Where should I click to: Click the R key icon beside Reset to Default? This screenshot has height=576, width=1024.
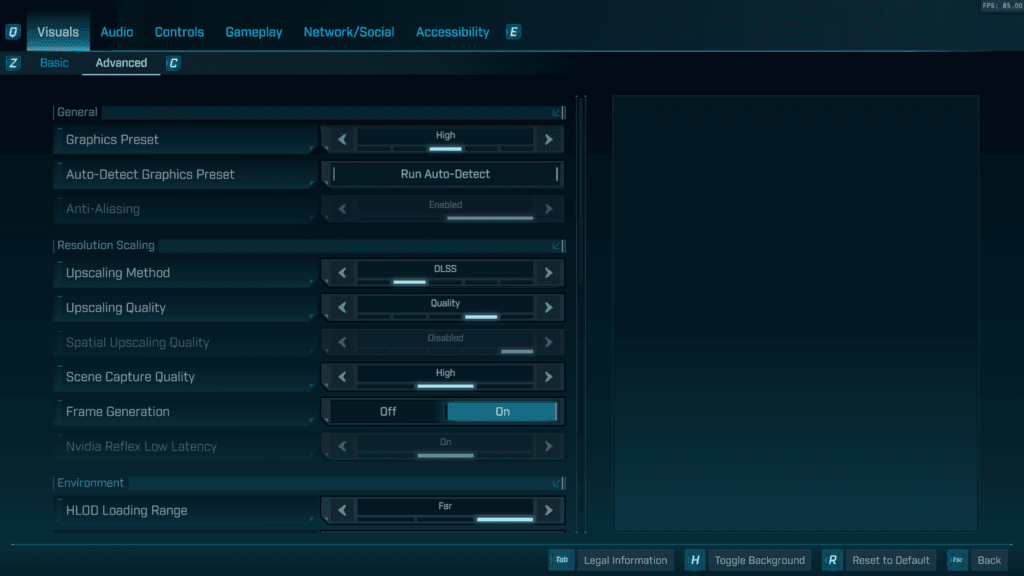coord(832,560)
